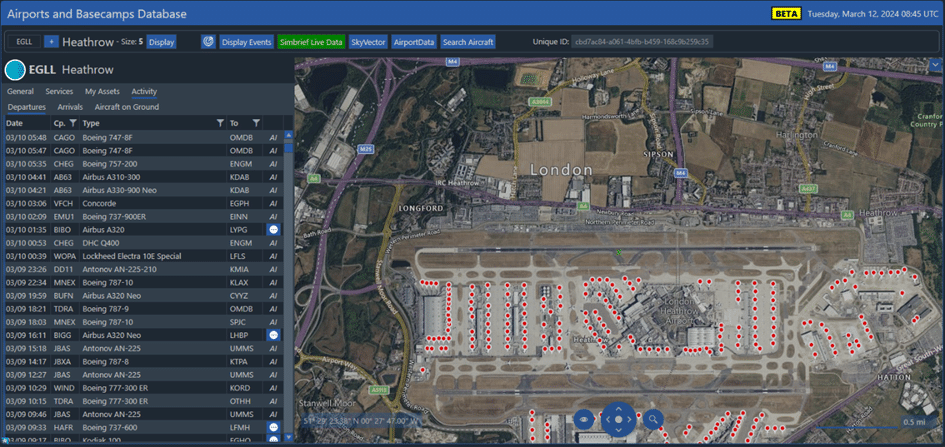
Task: Pan the map down using navigation arrow
Action: click(x=618, y=431)
